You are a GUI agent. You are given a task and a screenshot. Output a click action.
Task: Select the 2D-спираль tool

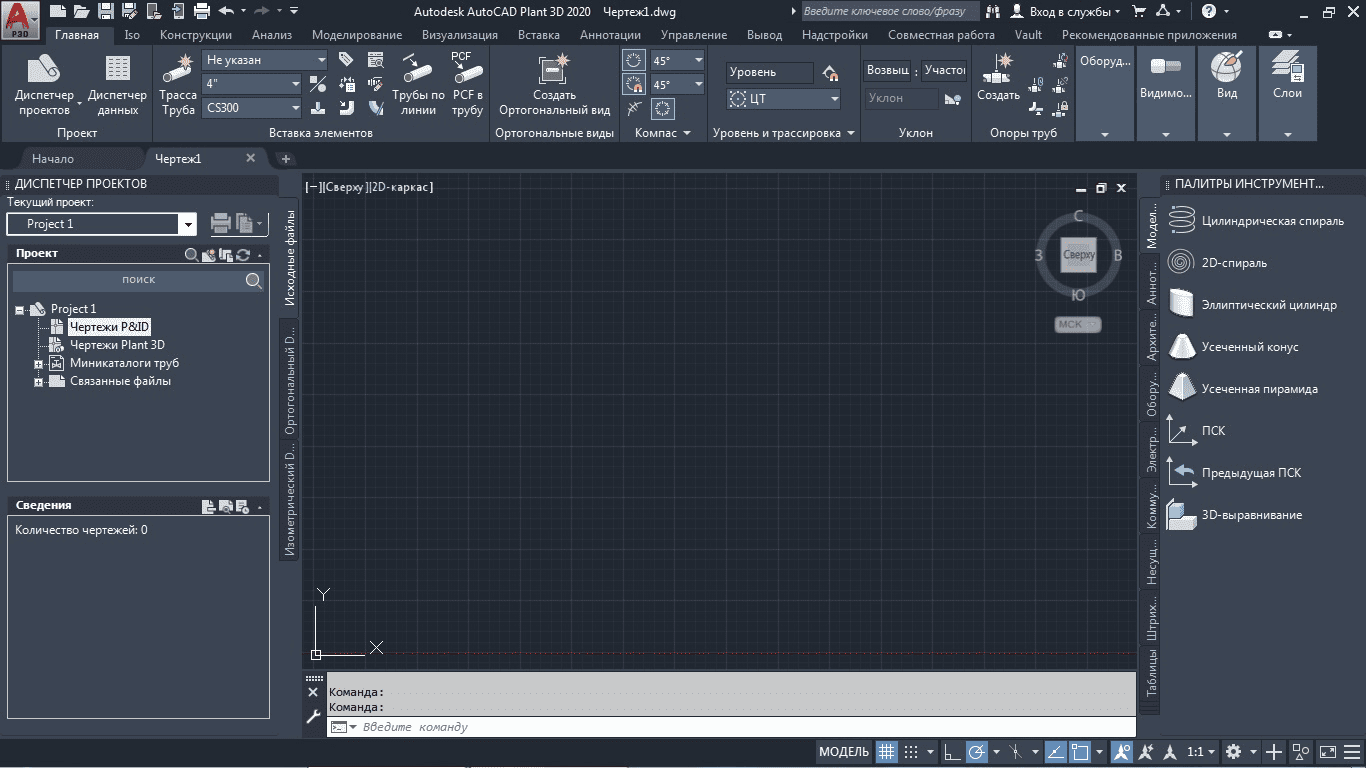(x=1218, y=263)
